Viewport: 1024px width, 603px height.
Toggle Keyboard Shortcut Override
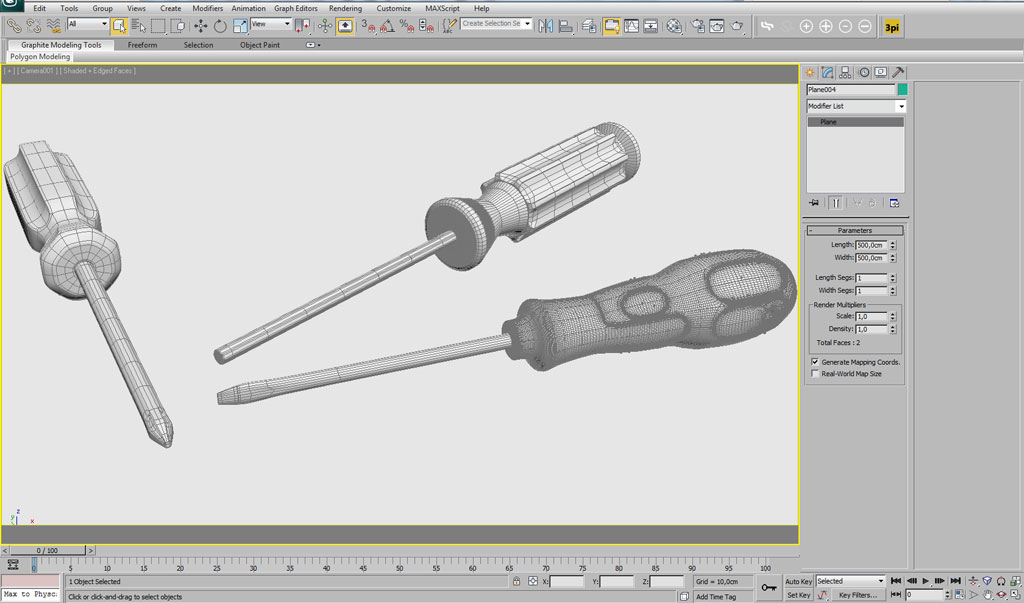coord(345,26)
